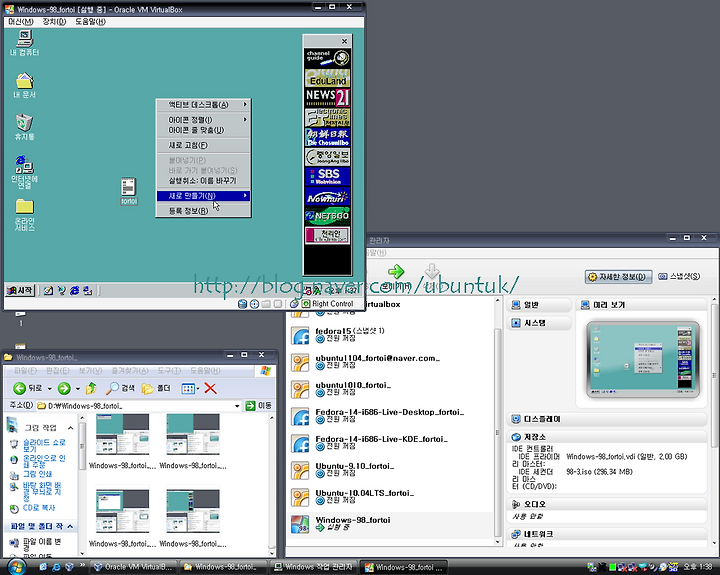Click the green Start arrow in VirtualBox Manager
Image resolution: width=720 pixels, height=575 pixels.
point(396,271)
